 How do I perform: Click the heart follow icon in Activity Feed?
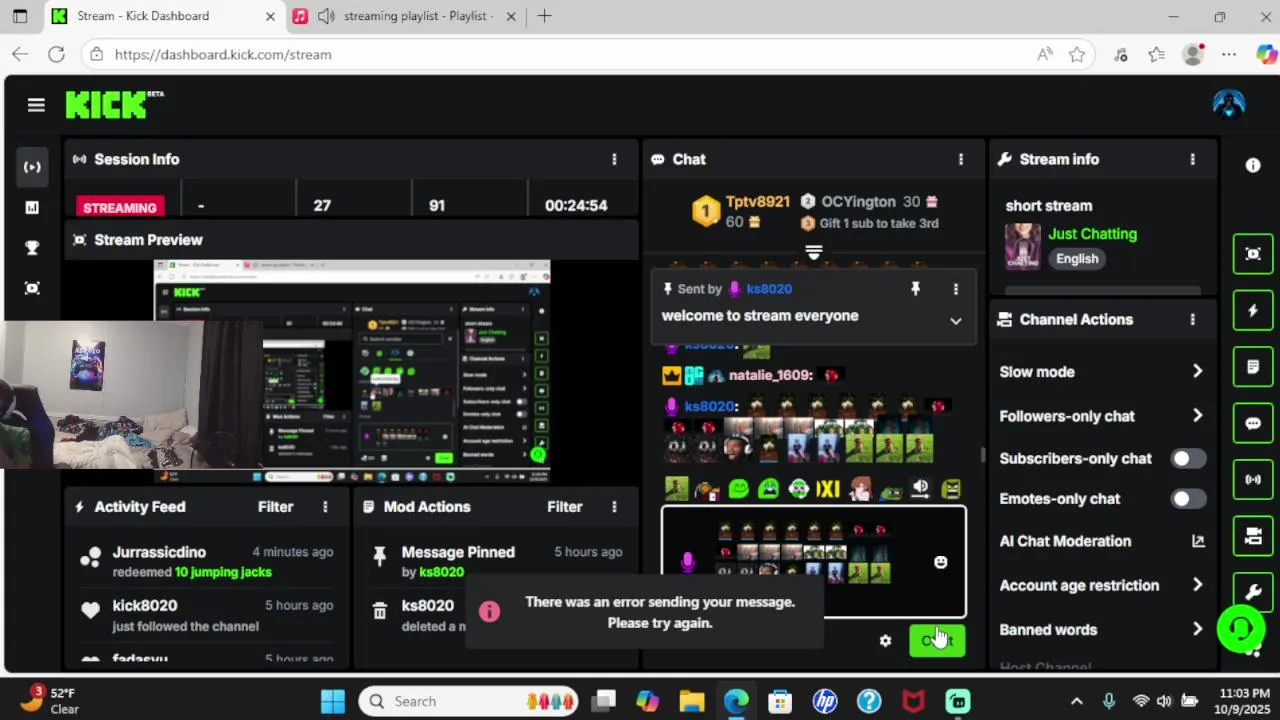[90, 610]
